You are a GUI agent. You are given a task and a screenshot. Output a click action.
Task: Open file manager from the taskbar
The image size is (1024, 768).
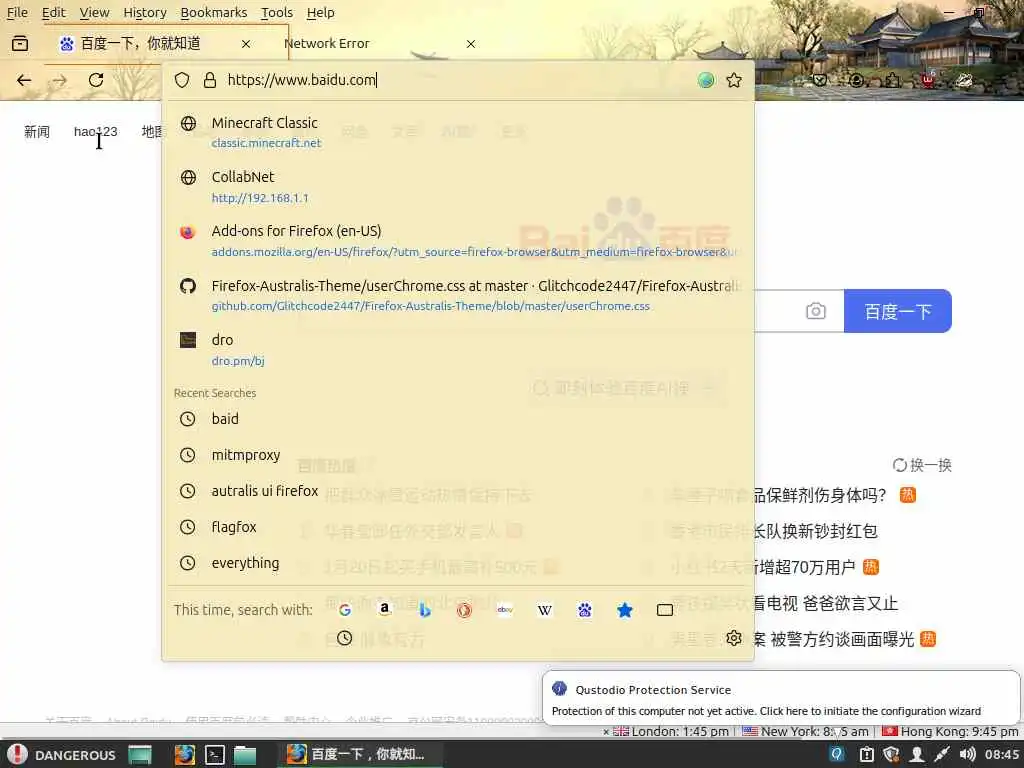click(x=245, y=755)
